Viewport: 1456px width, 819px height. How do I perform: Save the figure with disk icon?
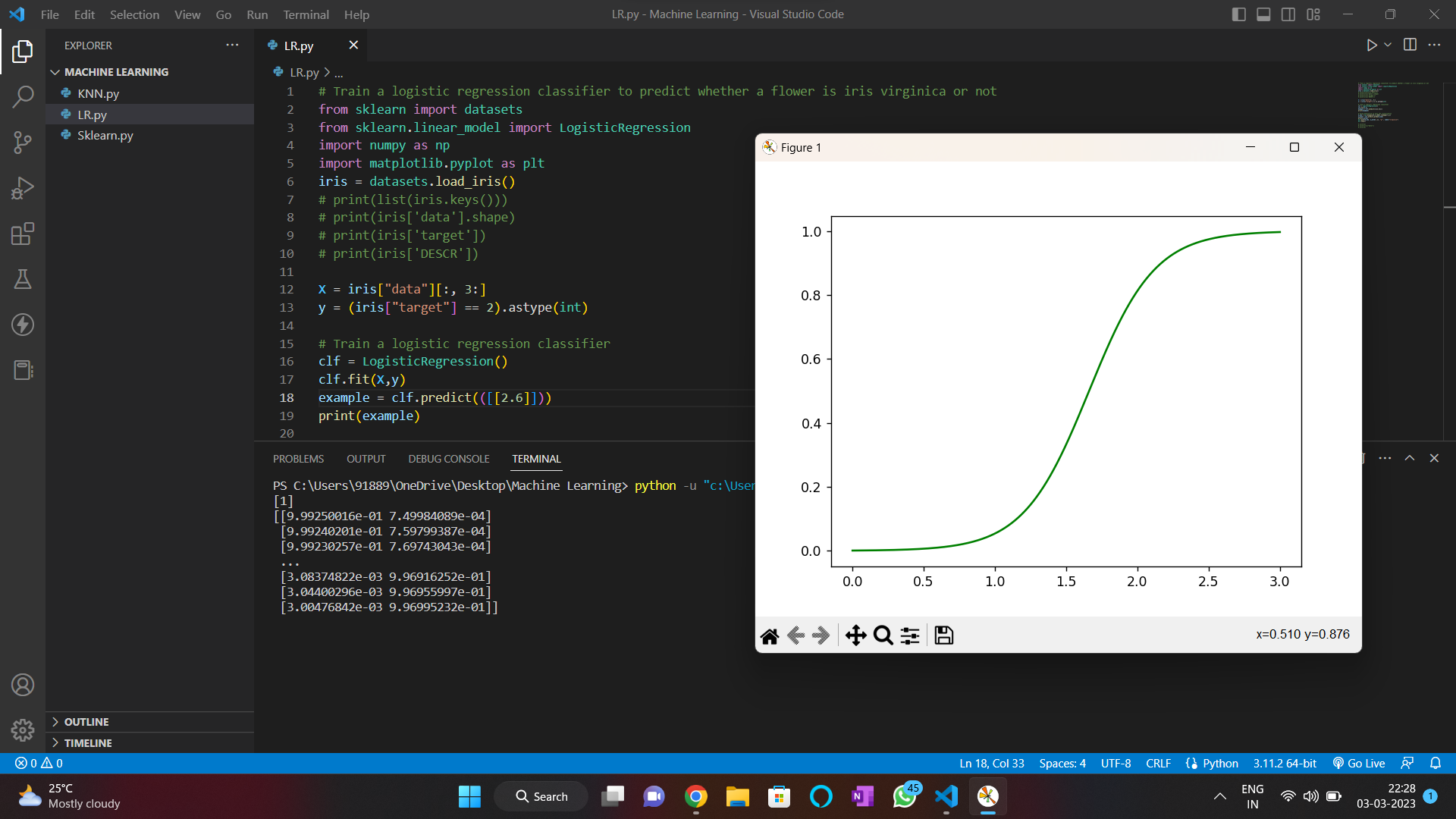[x=944, y=635]
